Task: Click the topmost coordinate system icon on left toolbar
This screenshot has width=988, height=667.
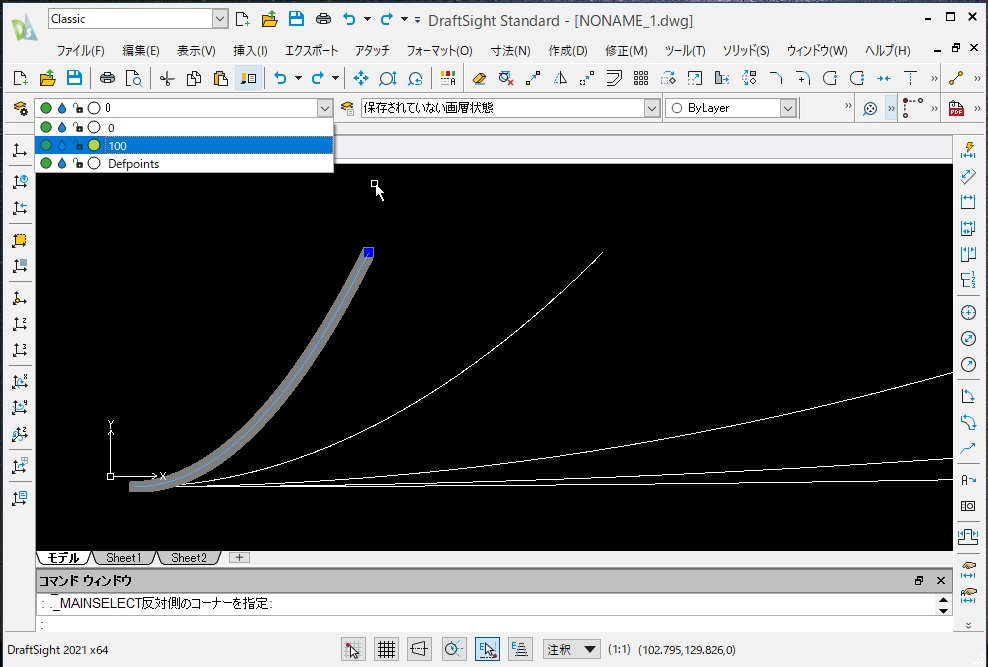Action: coord(20,150)
